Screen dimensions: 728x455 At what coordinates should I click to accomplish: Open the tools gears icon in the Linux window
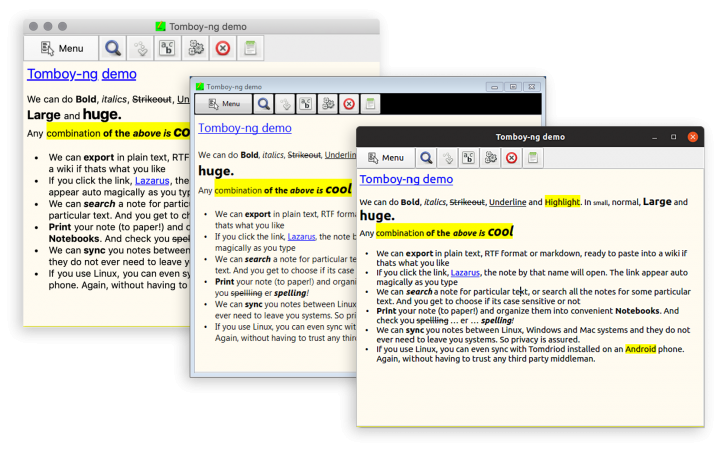tap(490, 158)
